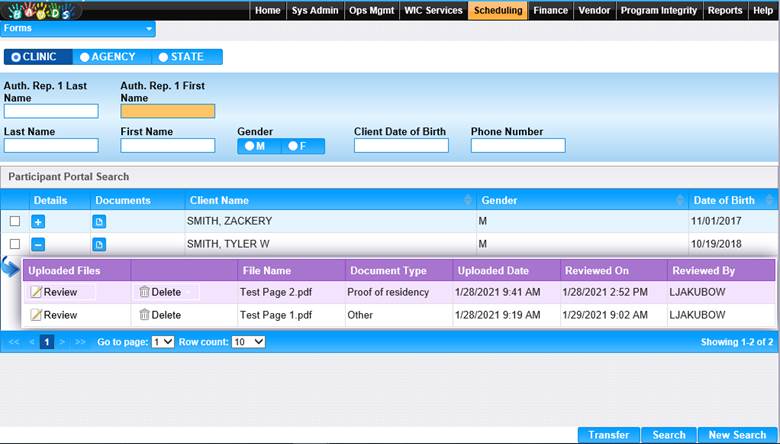Go to last page arrow

click(80, 342)
